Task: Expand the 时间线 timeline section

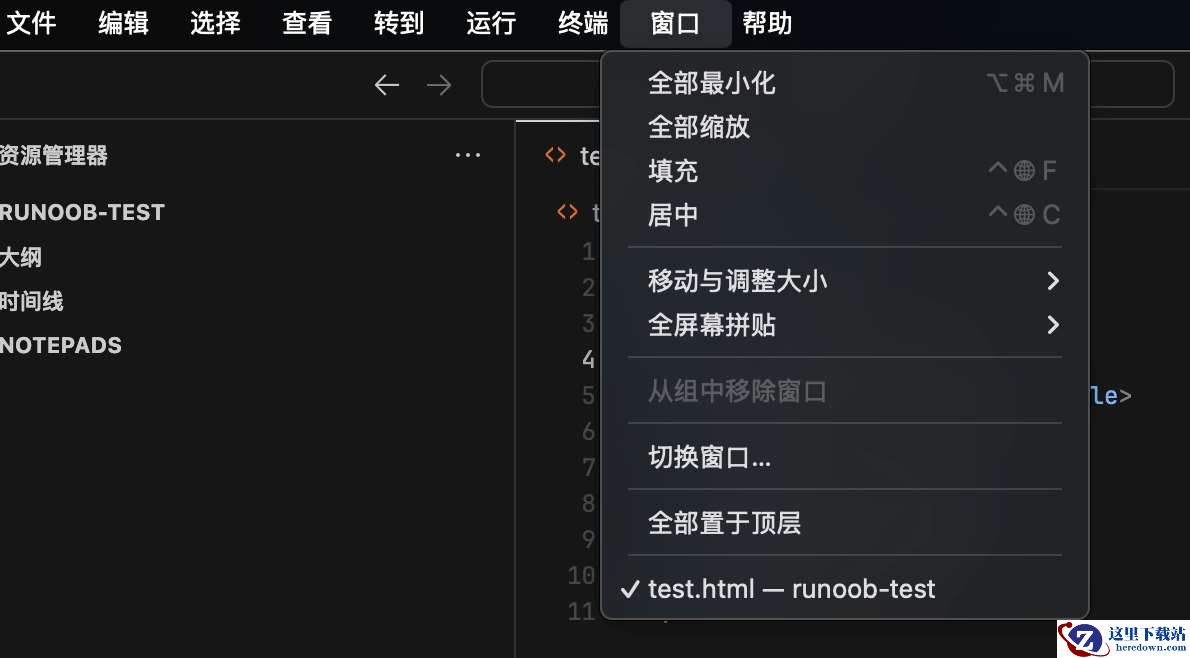Action: (32, 301)
